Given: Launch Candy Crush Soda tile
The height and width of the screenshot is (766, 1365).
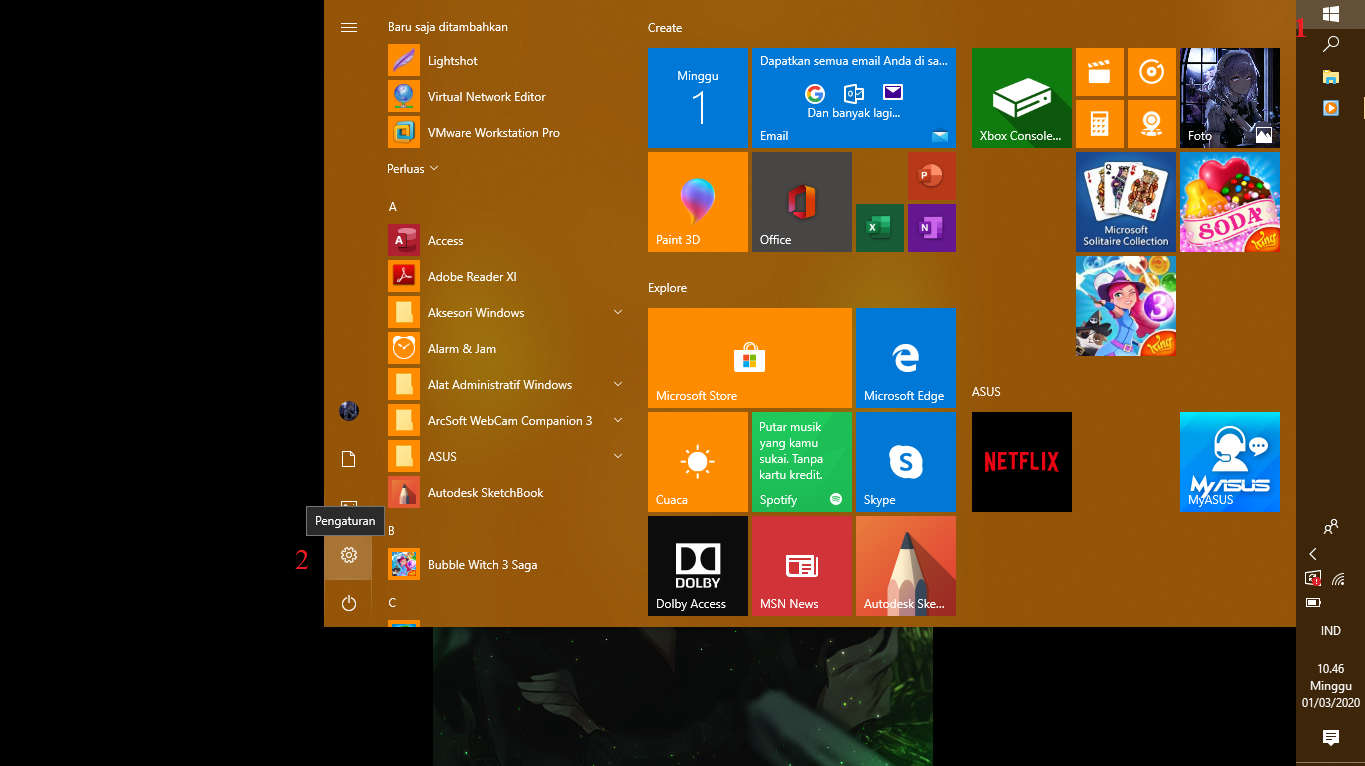Looking at the screenshot, I should click(1230, 202).
